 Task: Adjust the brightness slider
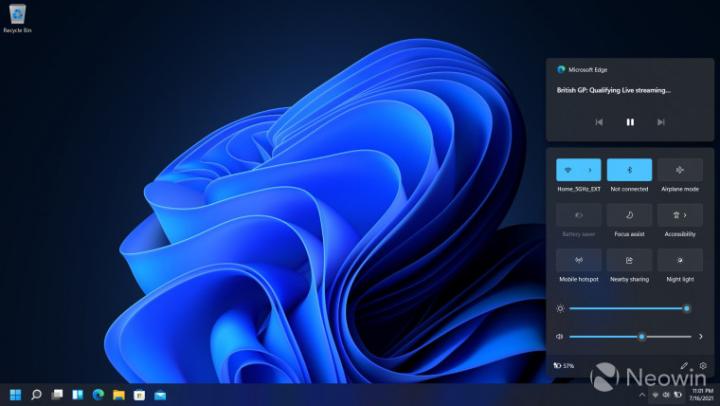tap(628, 309)
